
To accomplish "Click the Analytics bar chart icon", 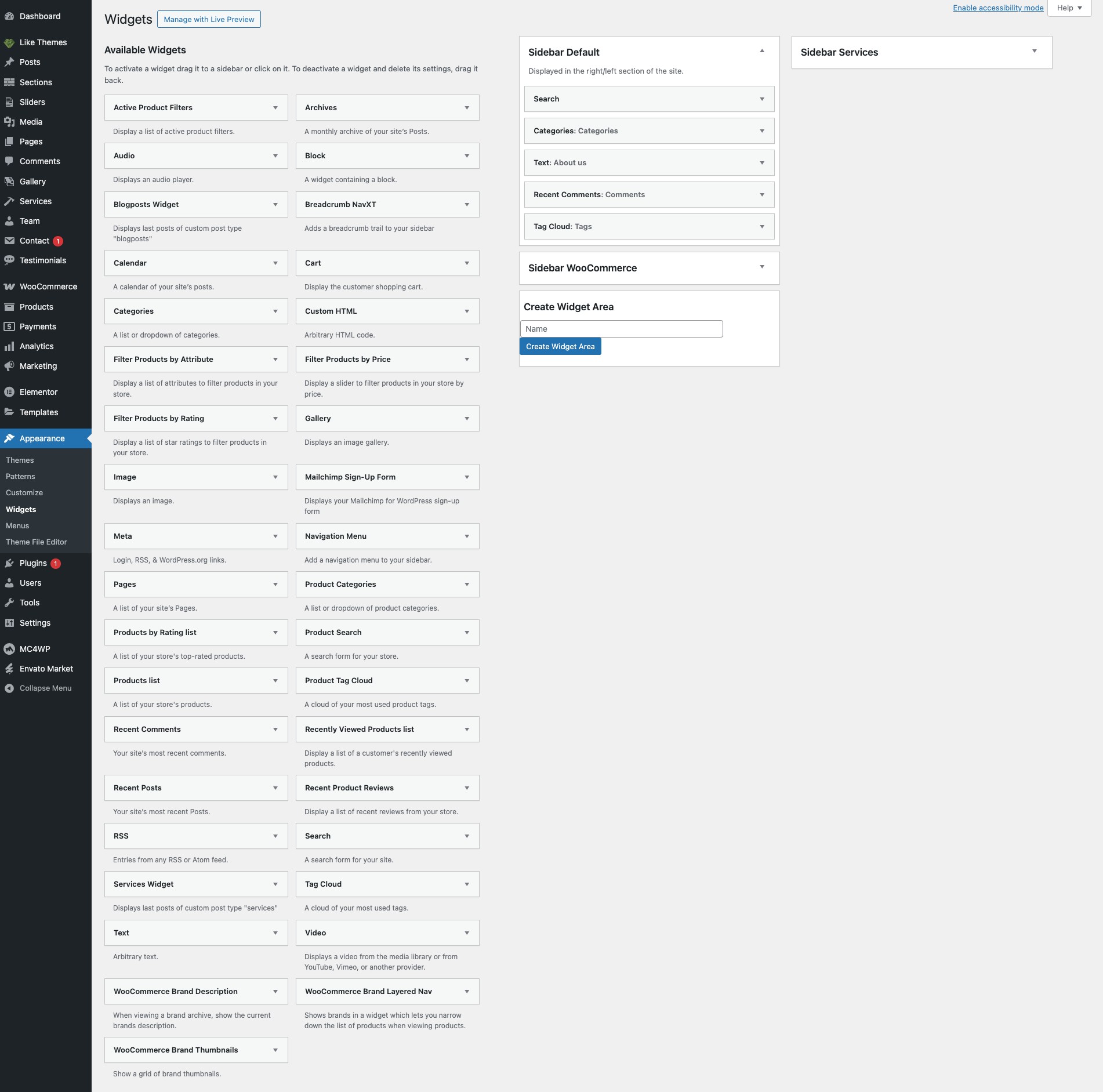I will coord(9,346).
